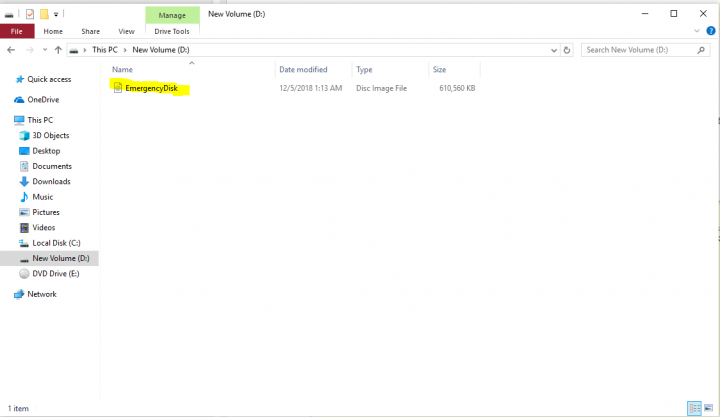720x417 pixels.
Task: Click the Forward navigation arrow
Action: coord(29,50)
